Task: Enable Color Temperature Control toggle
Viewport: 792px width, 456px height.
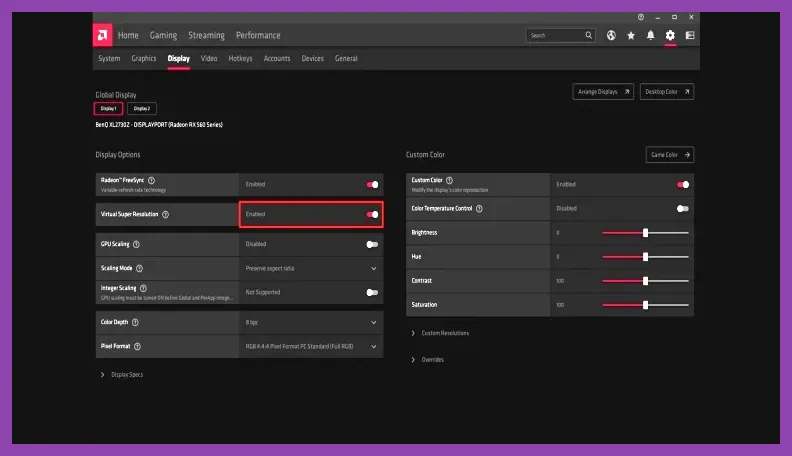Action: (683, 209)
